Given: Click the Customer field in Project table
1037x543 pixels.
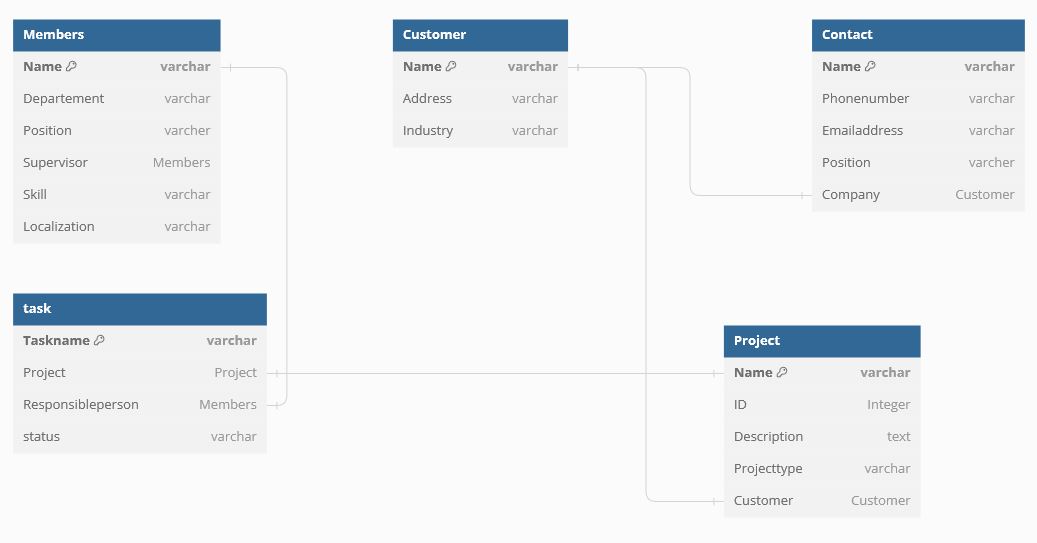Looking at the screenshot, I should tap(822, 501).
